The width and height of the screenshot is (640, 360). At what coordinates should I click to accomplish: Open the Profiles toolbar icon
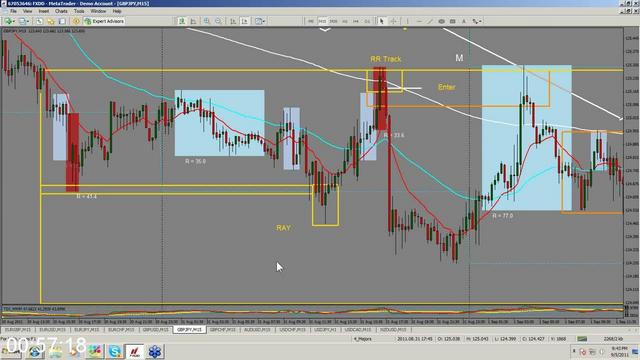click(x=23, y=21)
